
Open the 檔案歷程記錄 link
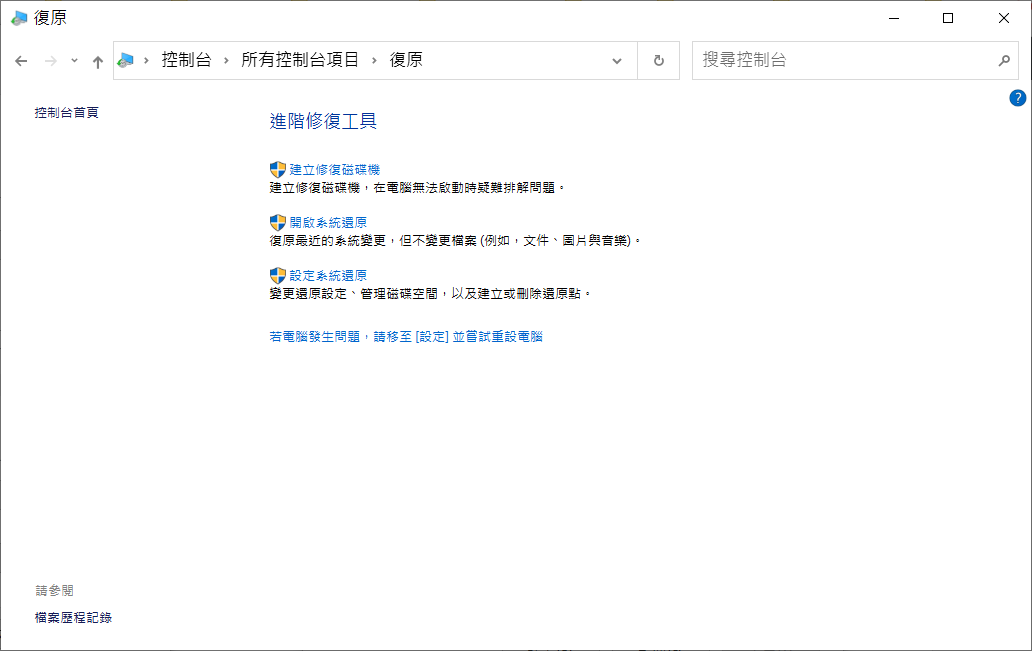pos(73,618)
